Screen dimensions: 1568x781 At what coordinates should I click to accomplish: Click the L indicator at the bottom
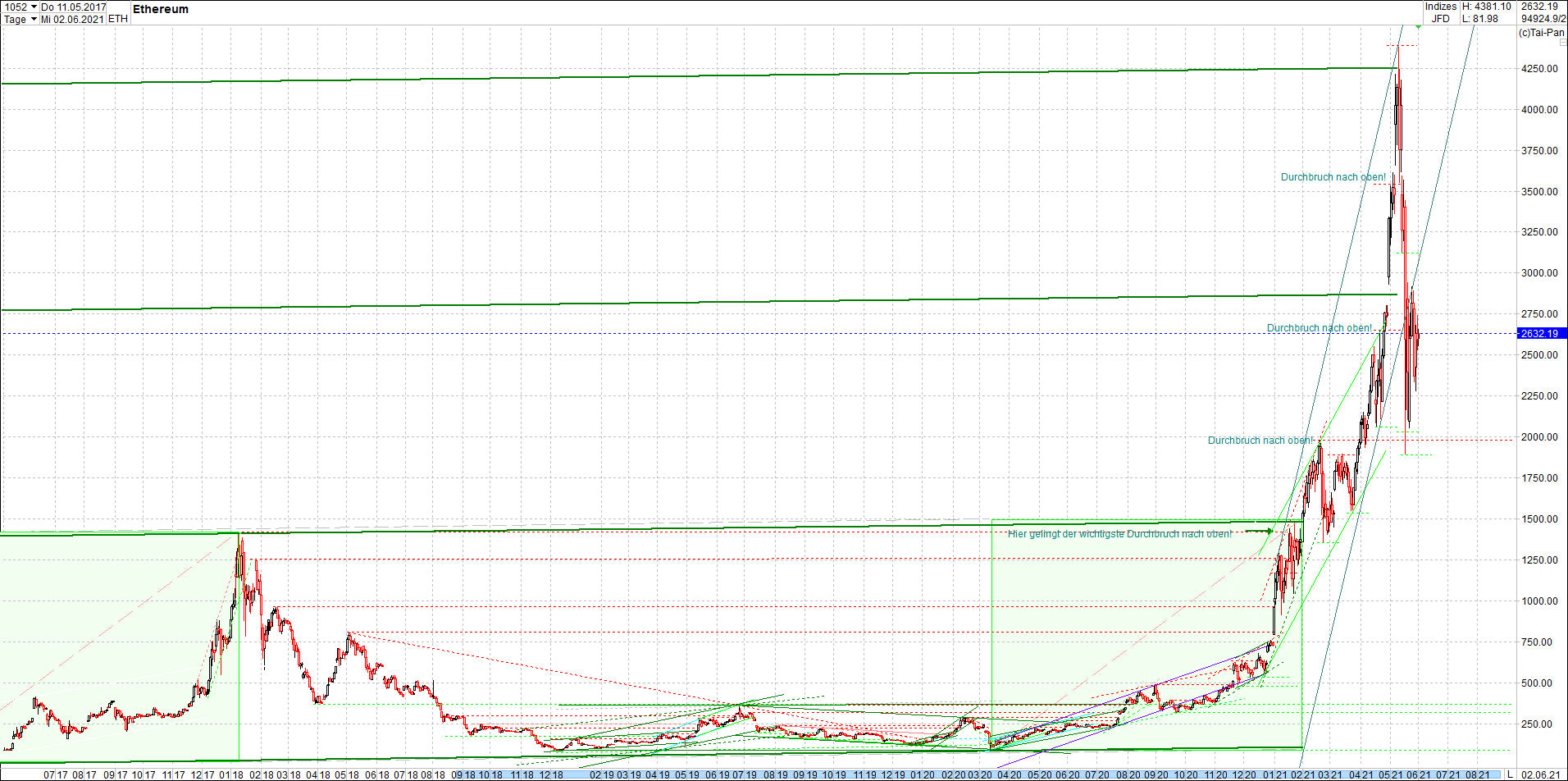1510,774
